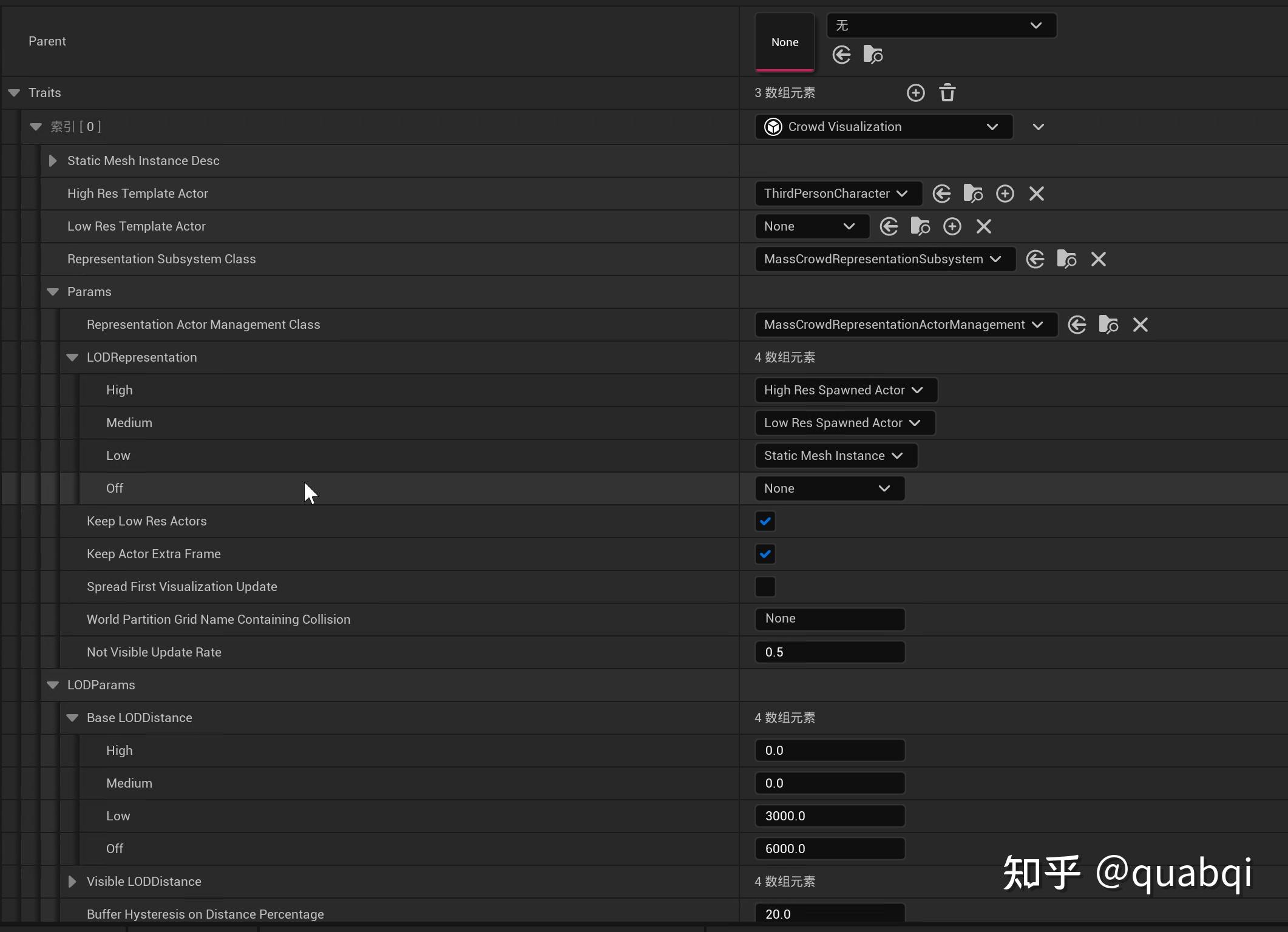Image resolution: width=1288 pixels, height=932 pixels.
Task: Use the selected asset for Low Res Template Actor
Action: click(x=889, y=226)
